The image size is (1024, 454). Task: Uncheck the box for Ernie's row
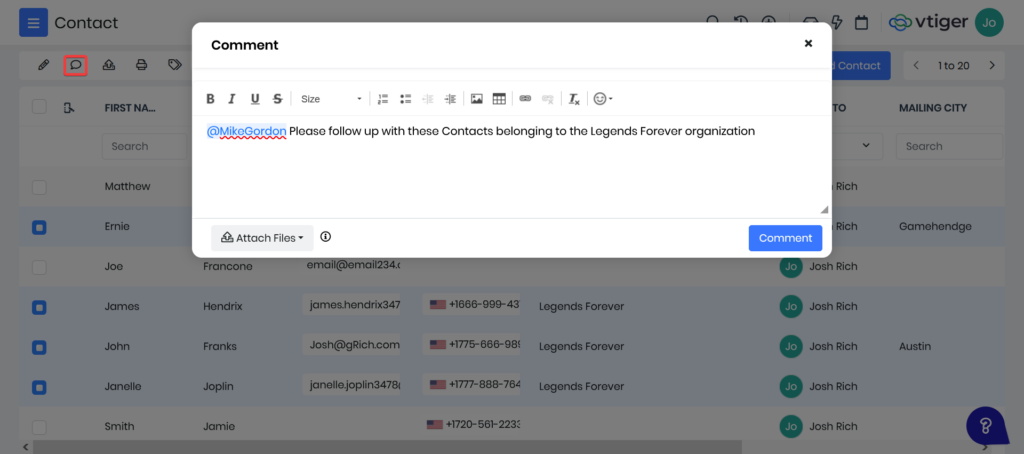pos(39,227)
